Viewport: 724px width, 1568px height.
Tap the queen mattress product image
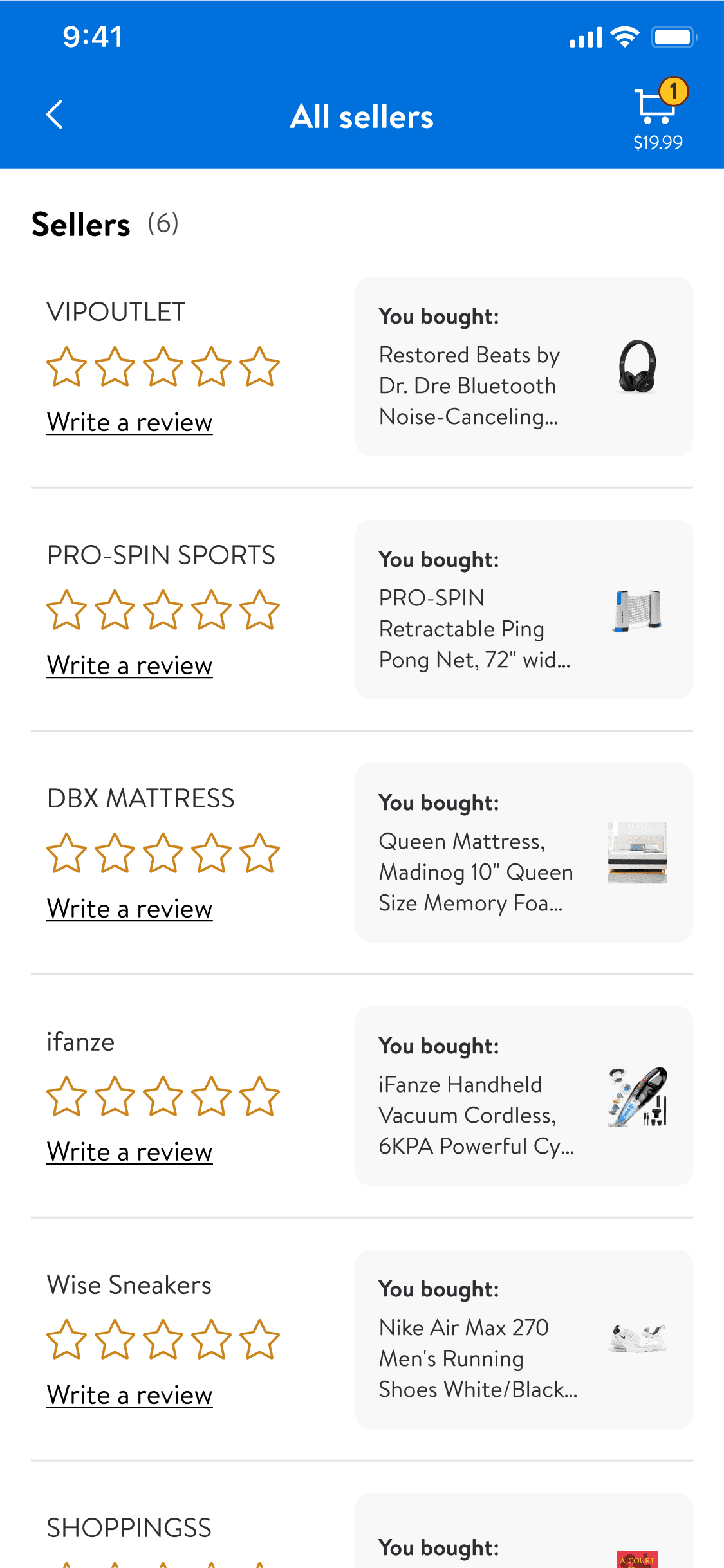[x=637, y=853]
